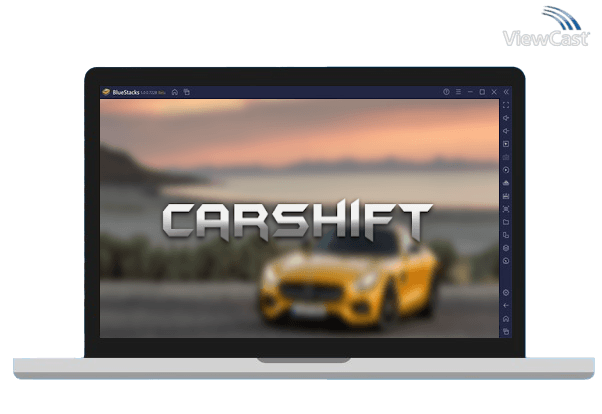Viewport: 602px width, 414px height.
Task: Open the media player square icon in sidebar
Action: pyautogui.click(x=506, y=144)
